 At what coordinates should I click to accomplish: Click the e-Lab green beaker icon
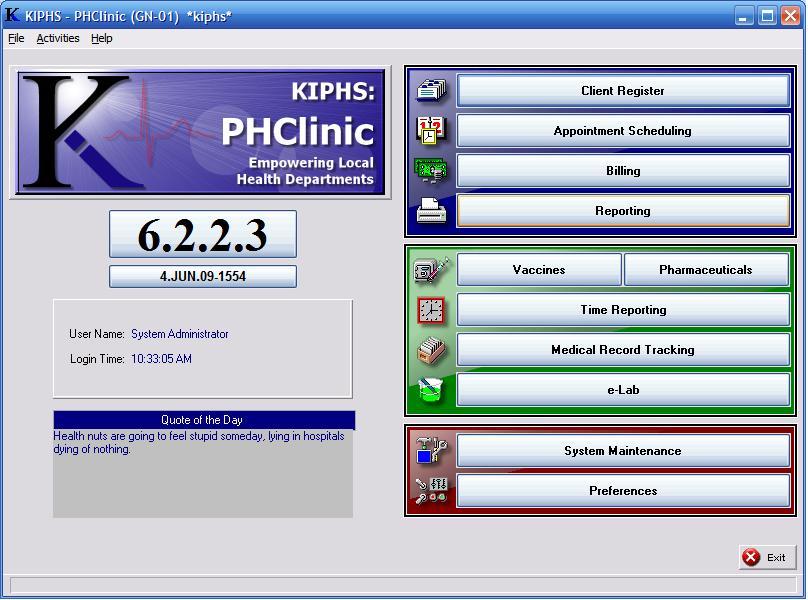pos(431,390)
